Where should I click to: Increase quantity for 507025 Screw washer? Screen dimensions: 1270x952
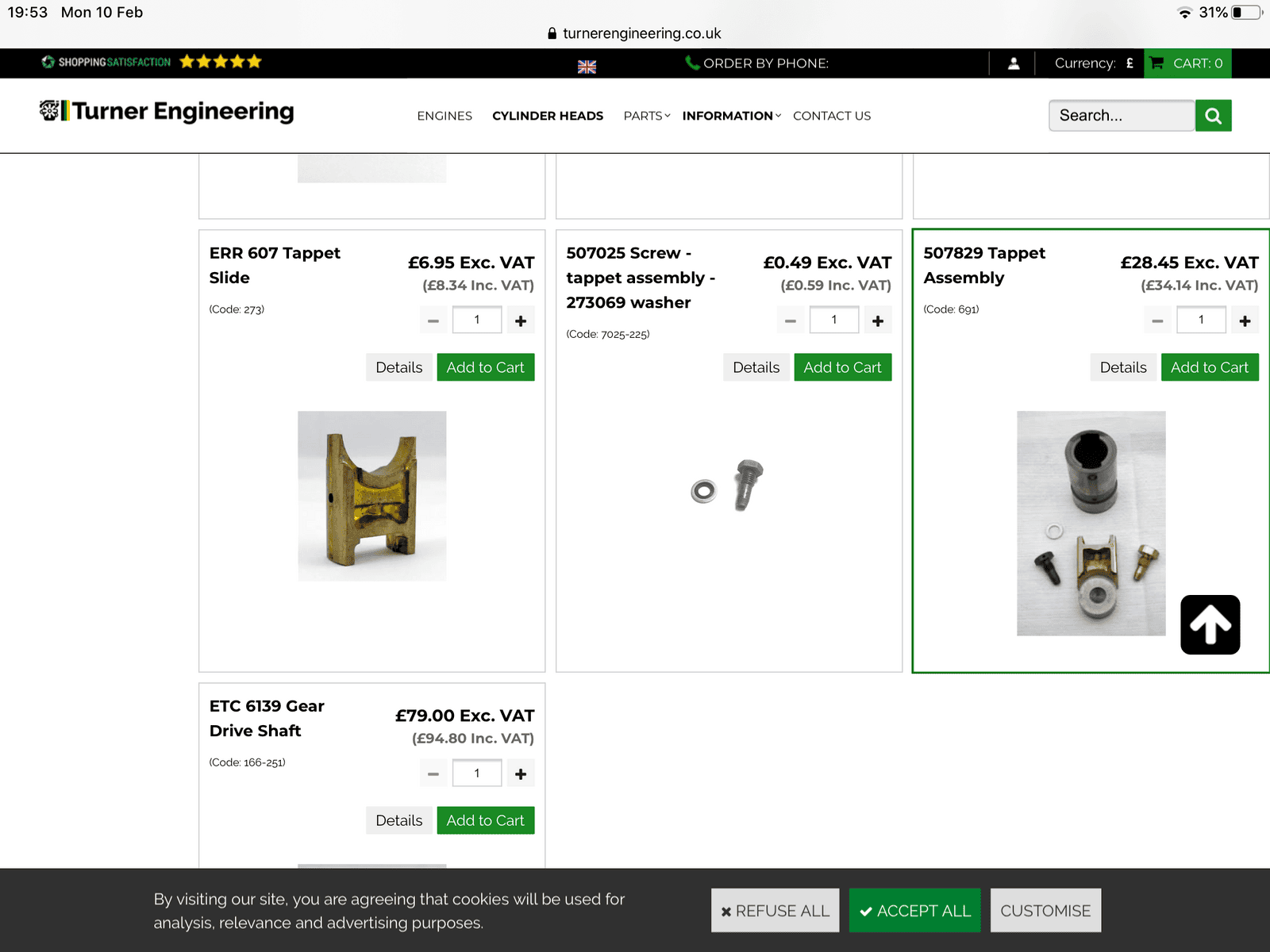pyautogui.click(x=878, y=321)
